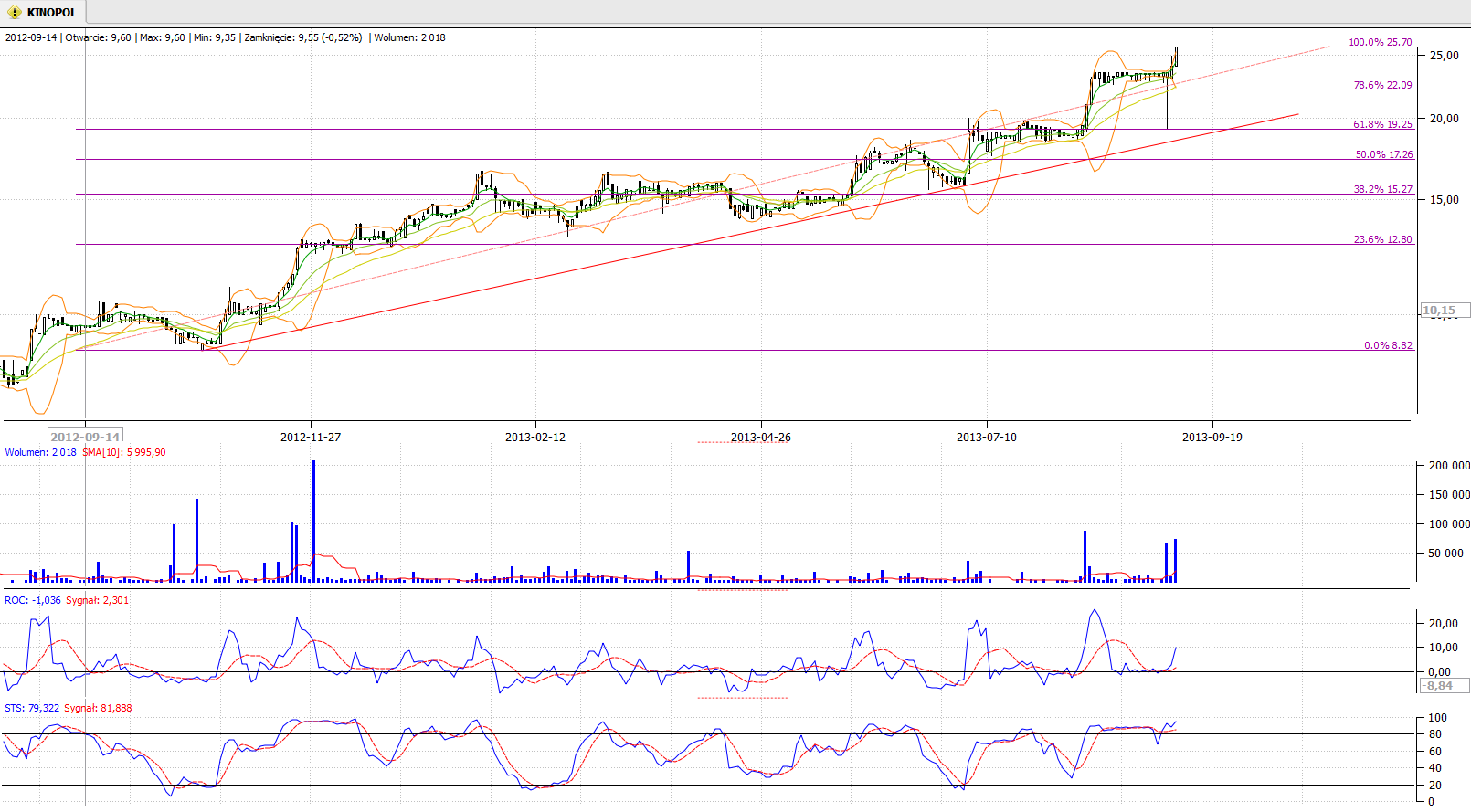The height and width of the screenshot is (812, 1471).
Task: Click the 2013-04-26 date axis label
Action: coord(761,437)
